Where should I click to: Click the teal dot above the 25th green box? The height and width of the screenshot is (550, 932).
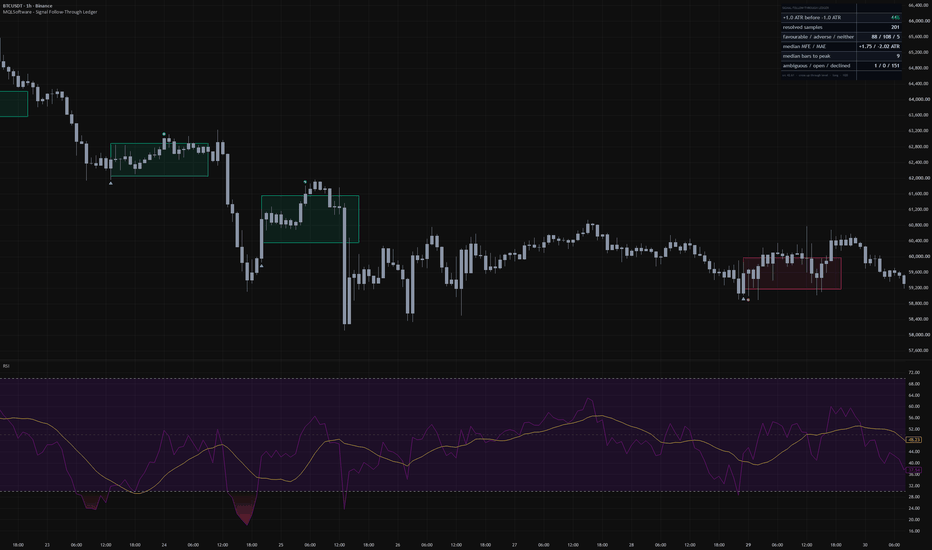(306, 182)
